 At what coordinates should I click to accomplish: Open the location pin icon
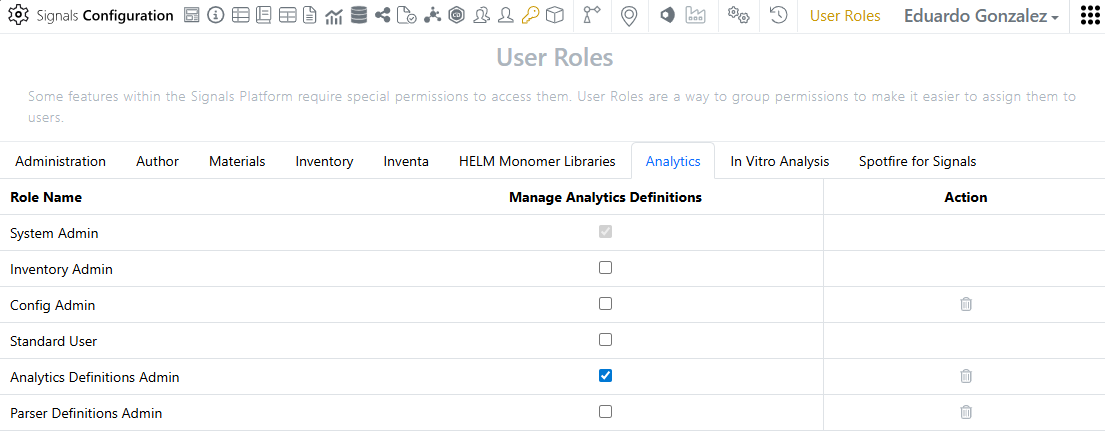coord(629,16)
